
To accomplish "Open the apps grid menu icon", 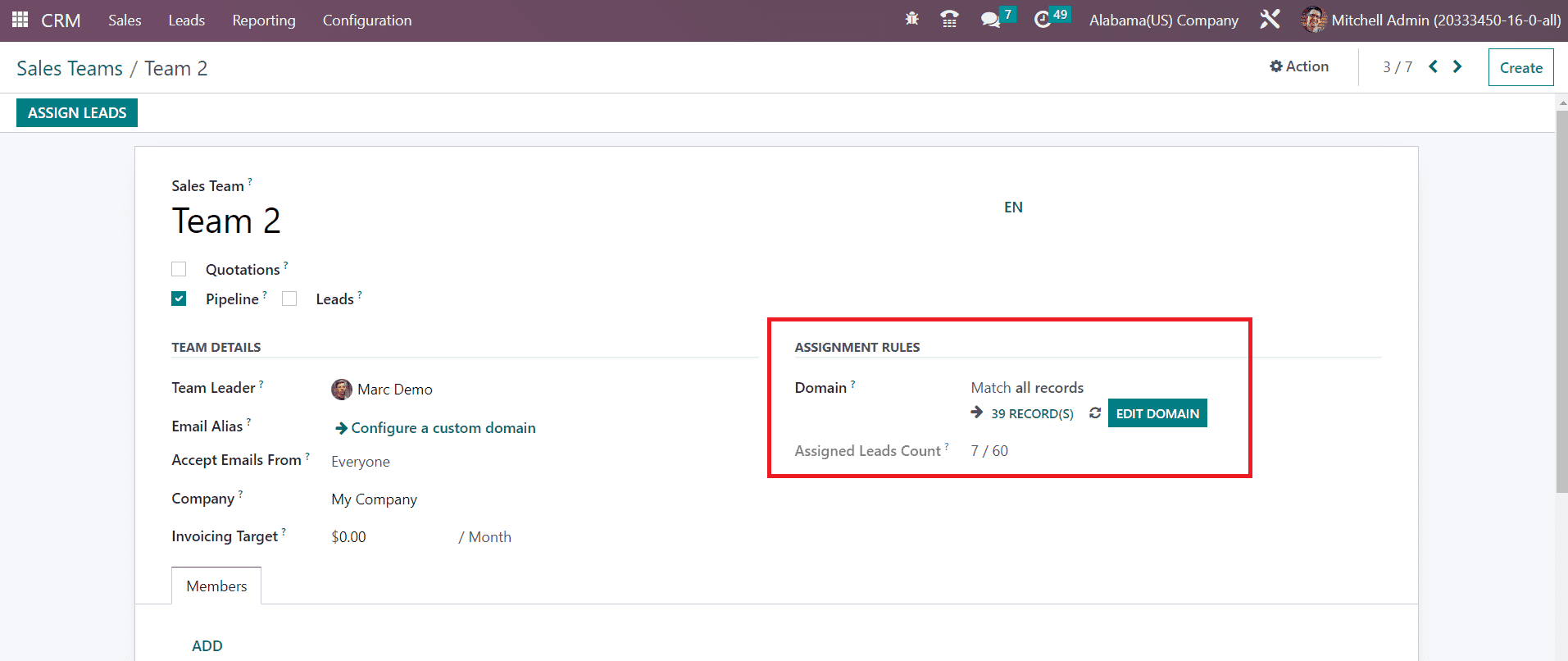I will [20, 20].
